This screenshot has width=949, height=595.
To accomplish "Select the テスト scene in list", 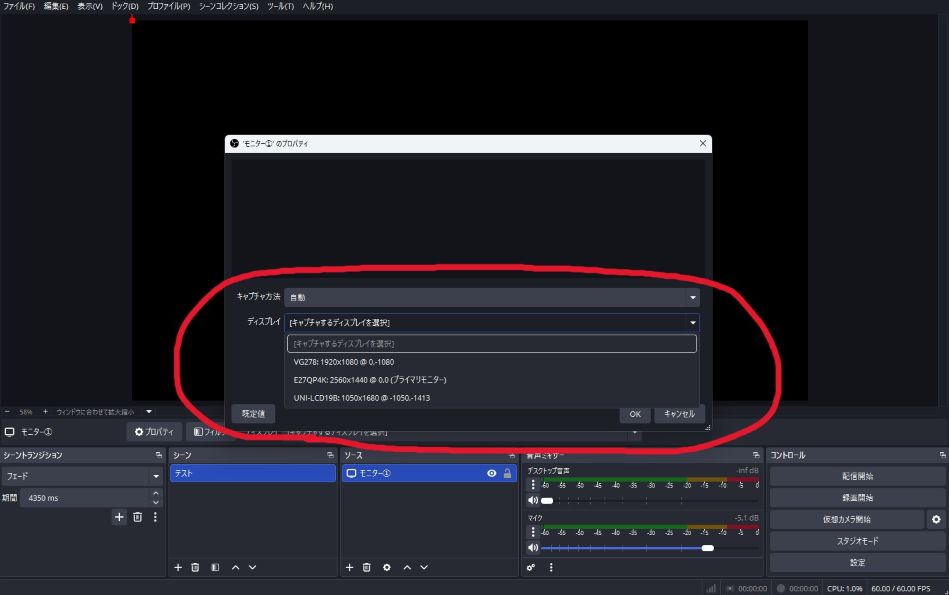I will [252, 473].
